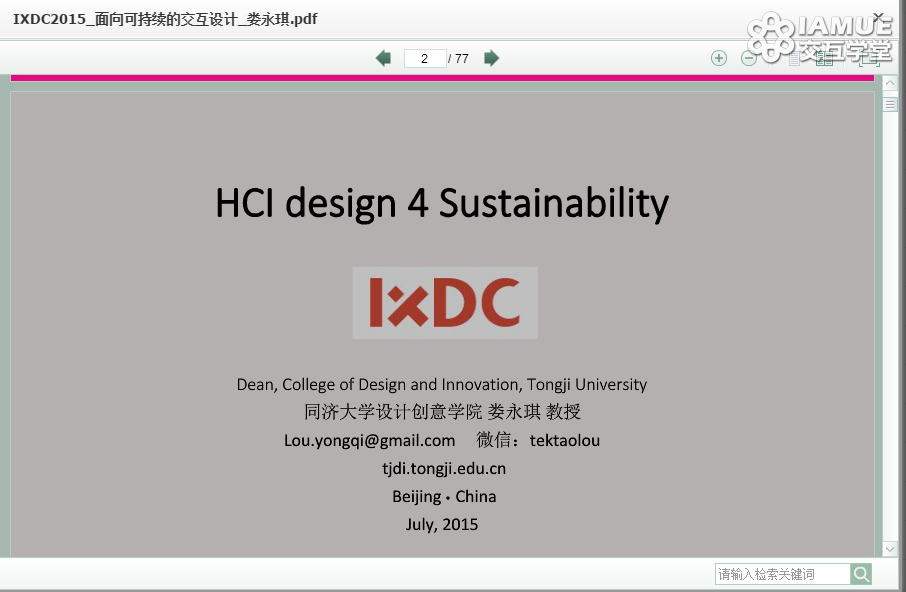The width and height of the screenshot is (906, 592).
Task: Click the green search magnifier button
Action: click(x=861, y=574)
